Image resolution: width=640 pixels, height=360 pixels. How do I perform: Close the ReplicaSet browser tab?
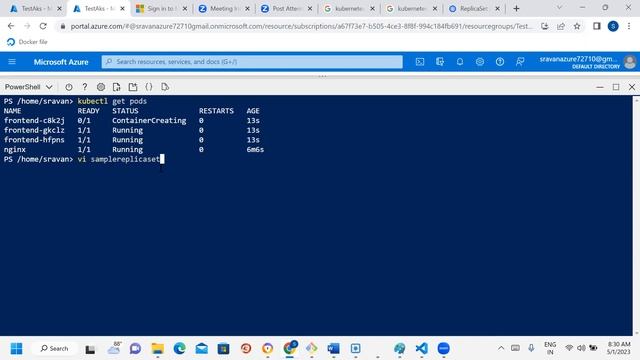[497, 9]
